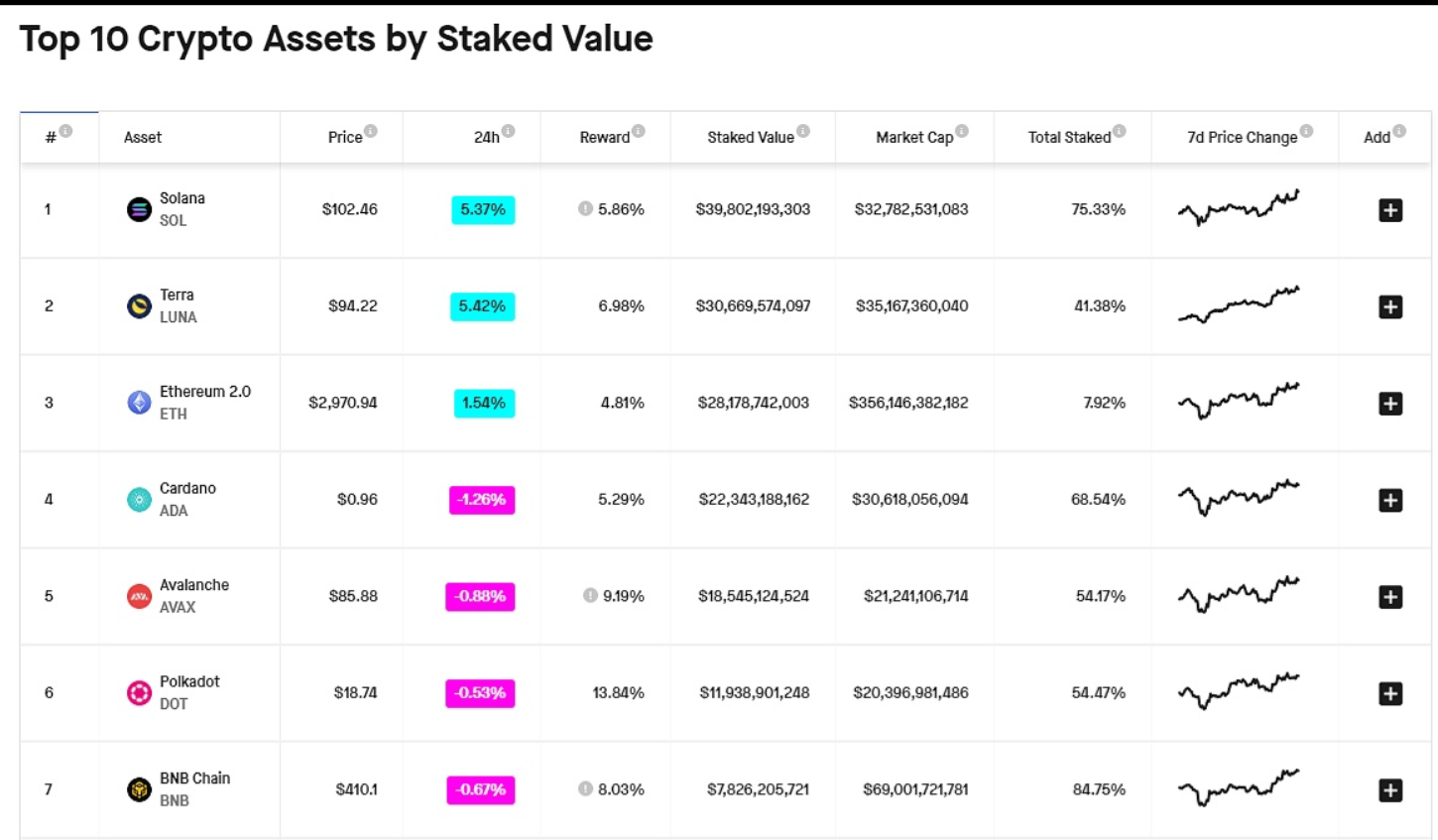
Task: Click info icon beside Solana reward rate
Action: (x=585, y=208)
